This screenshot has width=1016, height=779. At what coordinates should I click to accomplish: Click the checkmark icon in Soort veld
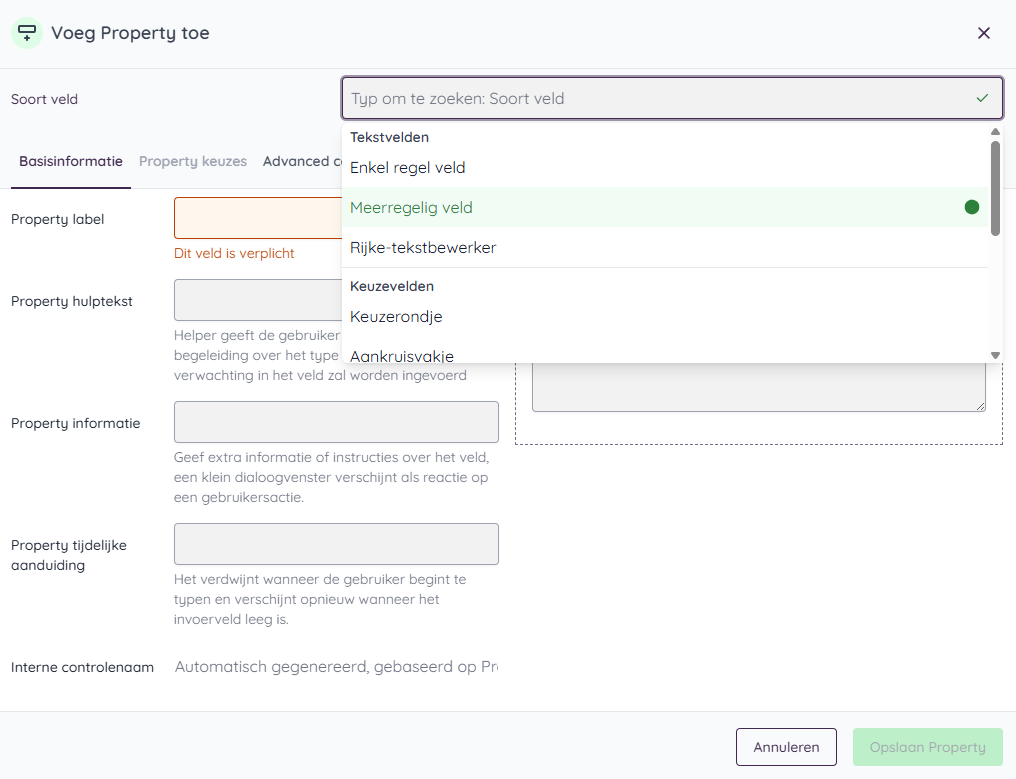tap(982, 99)
